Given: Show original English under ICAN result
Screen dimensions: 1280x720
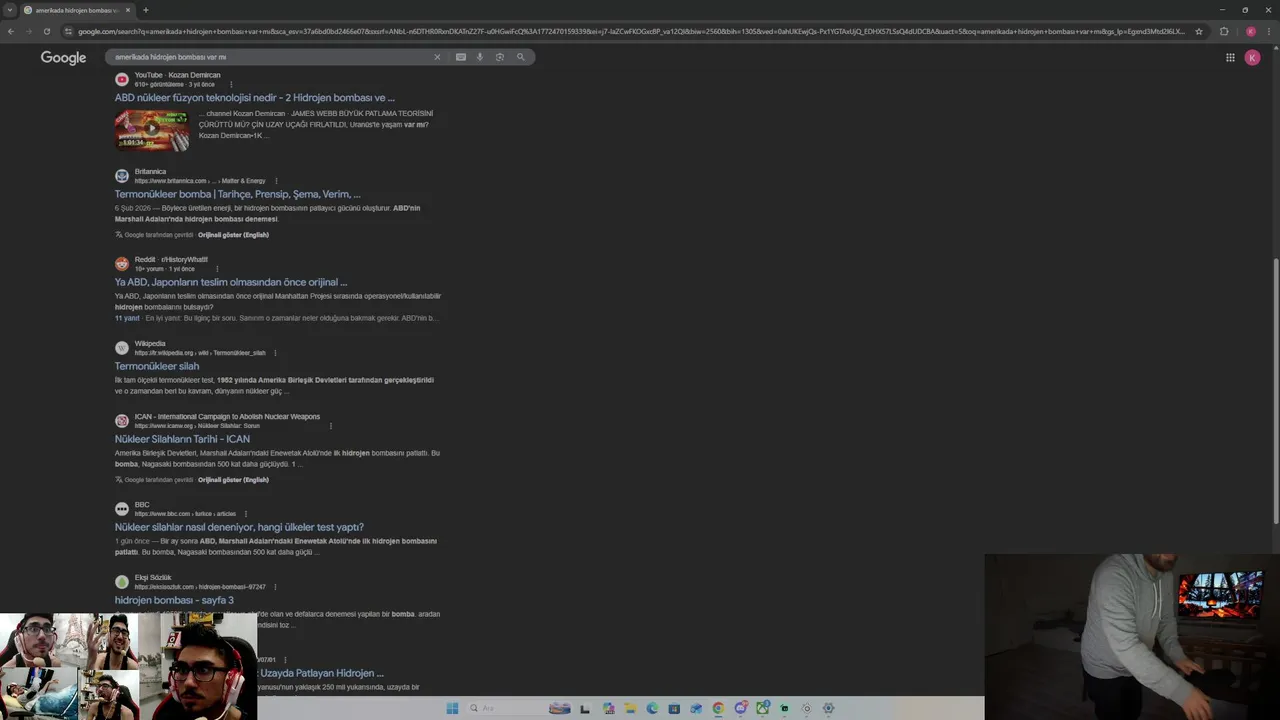Looking at the screenshot, I should pyautogui.click(x=233, y=480).
